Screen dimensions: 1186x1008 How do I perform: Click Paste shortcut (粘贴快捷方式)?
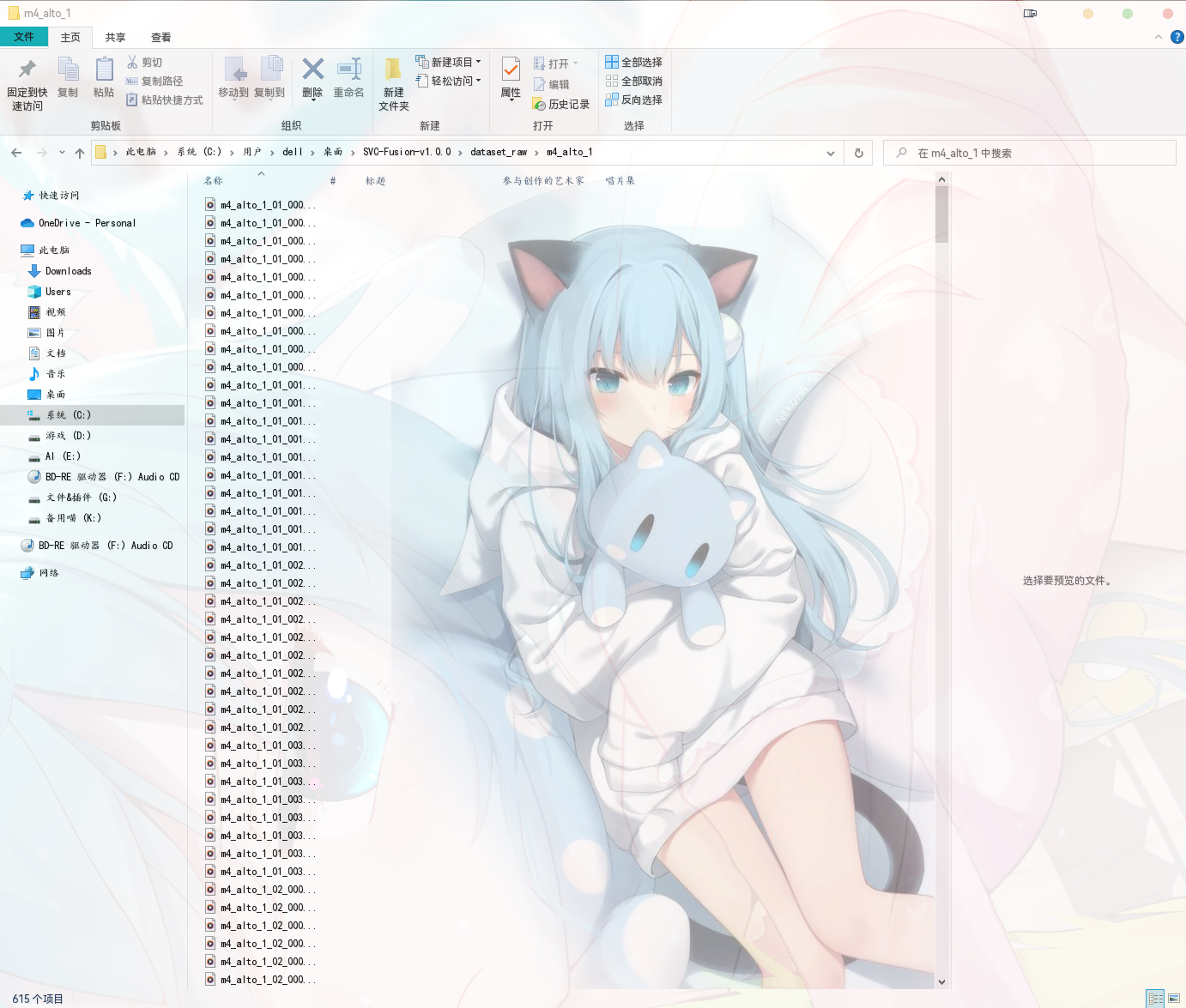click(x=165, y=100)
